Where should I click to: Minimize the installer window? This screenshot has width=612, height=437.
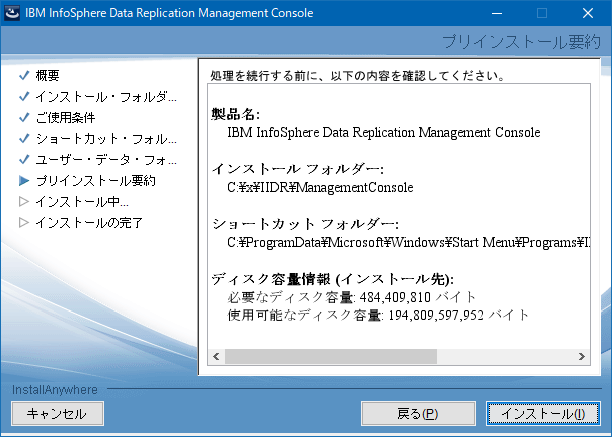point(496,13)
